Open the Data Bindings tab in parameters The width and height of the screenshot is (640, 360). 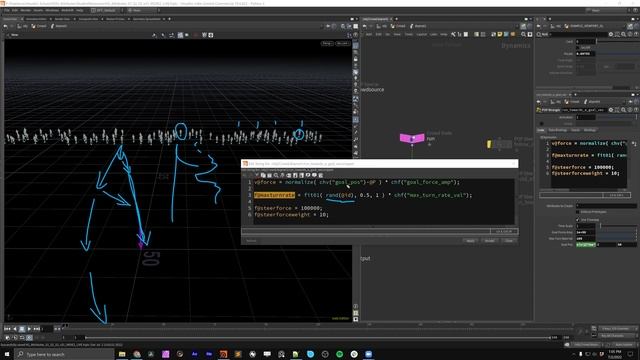[558, 130]
